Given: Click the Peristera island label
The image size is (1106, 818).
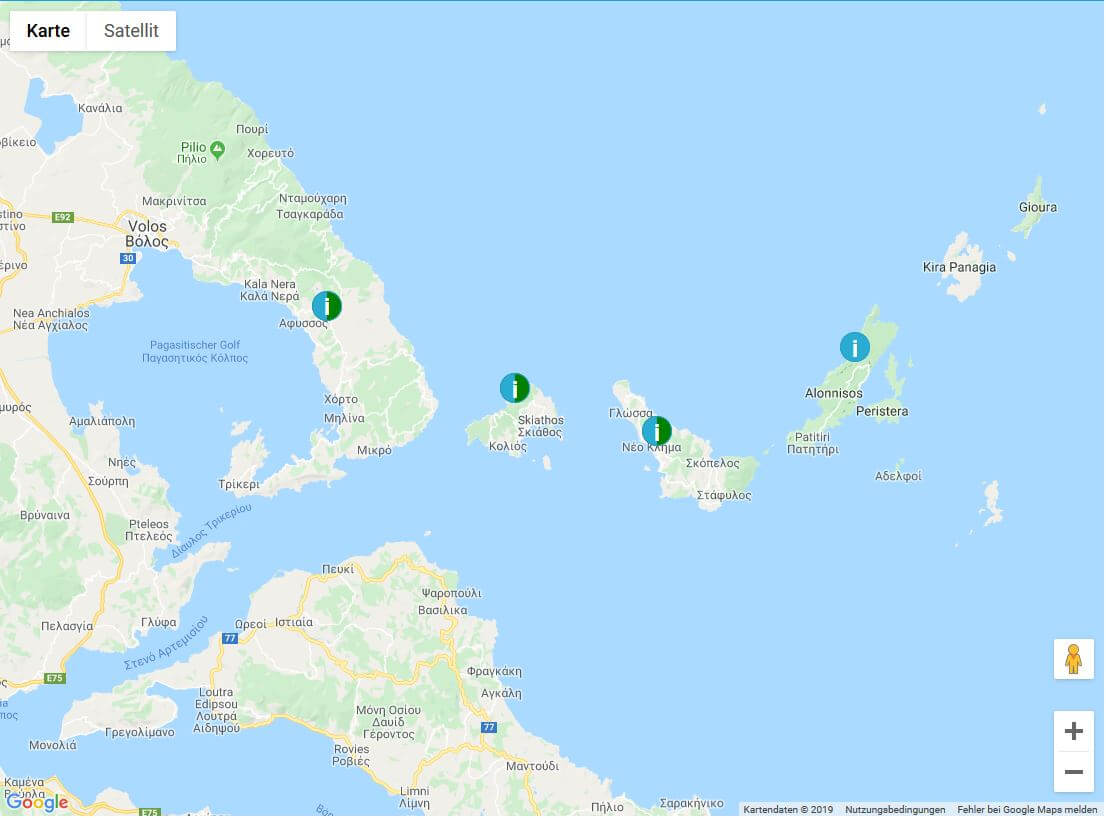Looking at the screenshot, I should pos(882,411).
